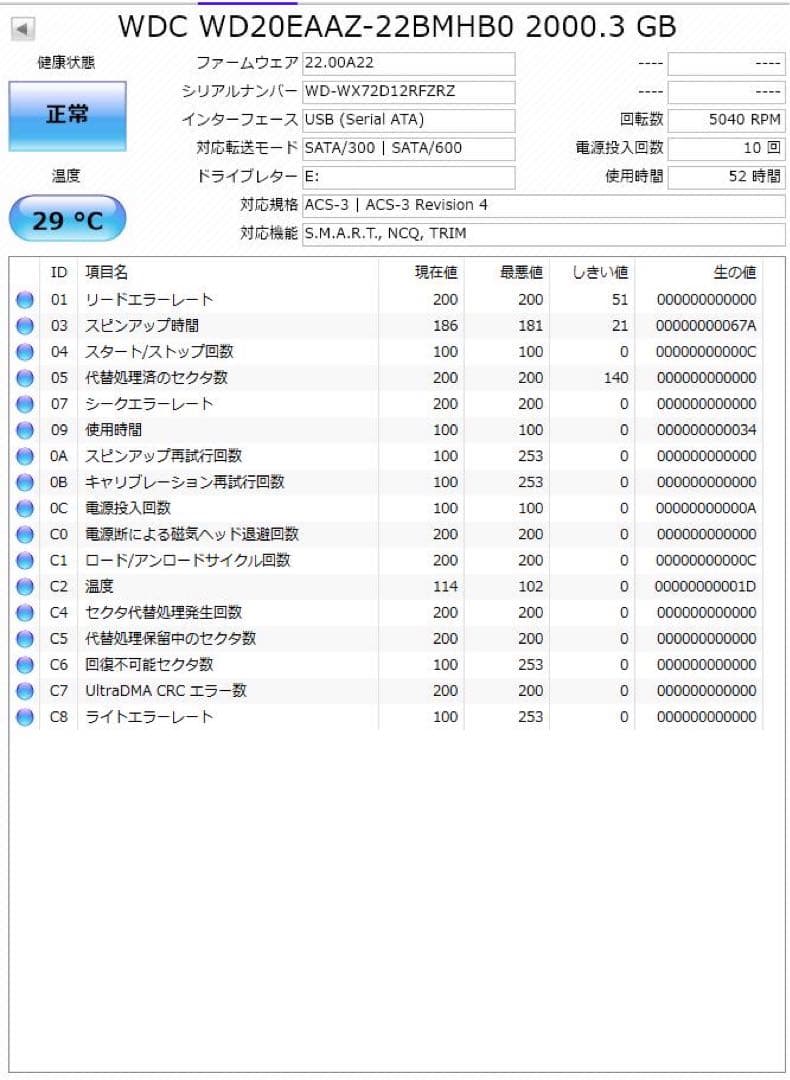The image size is (790, 1080).
Task: Click the standard field ACS-3 Revision 4
Action: pos(543,205)
